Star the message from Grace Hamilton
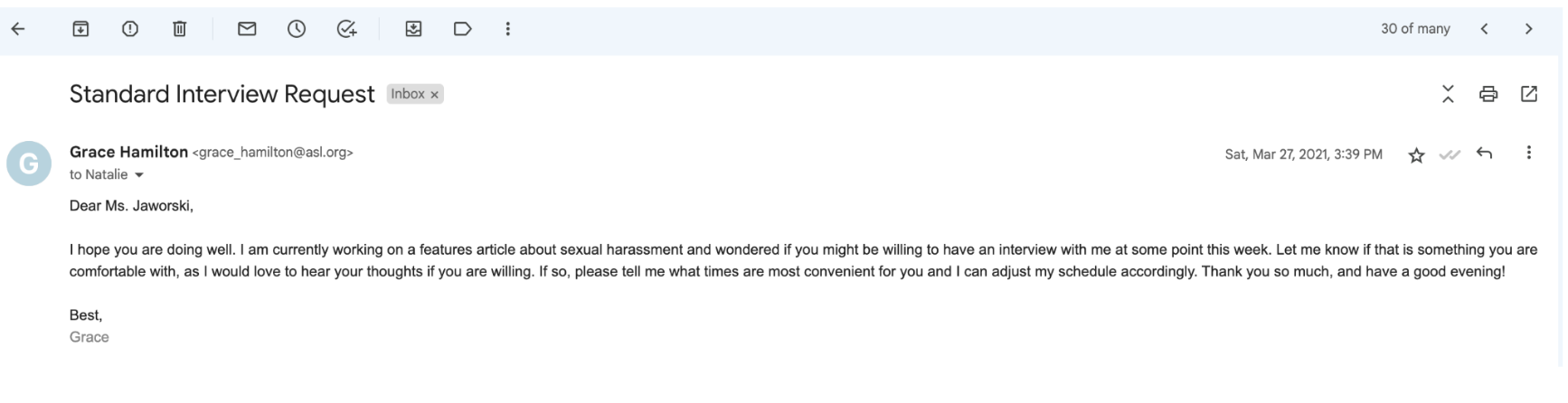Viewport: 1568px width, 403px height. (1416, 155)
